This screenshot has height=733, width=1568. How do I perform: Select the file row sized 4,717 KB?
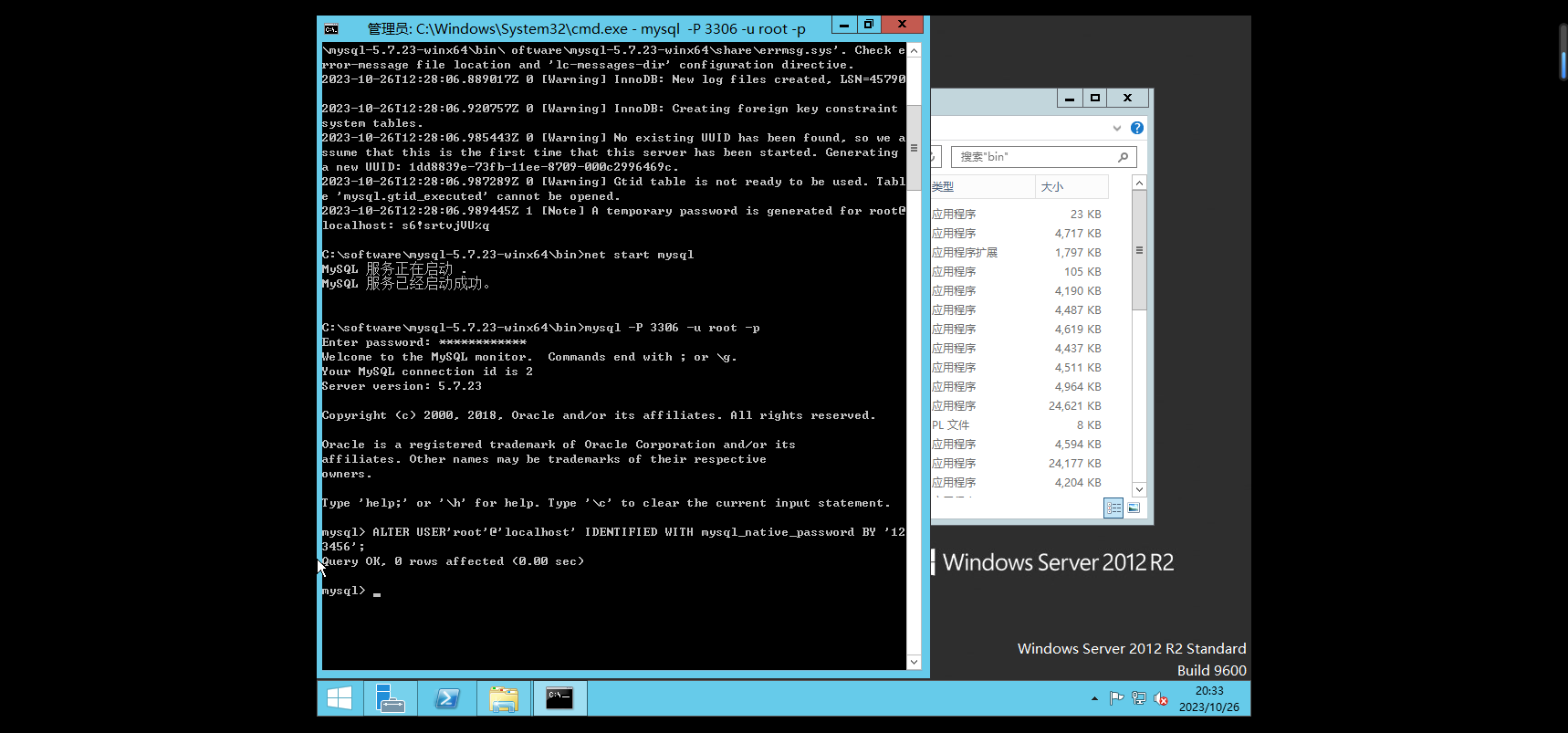1019,234
